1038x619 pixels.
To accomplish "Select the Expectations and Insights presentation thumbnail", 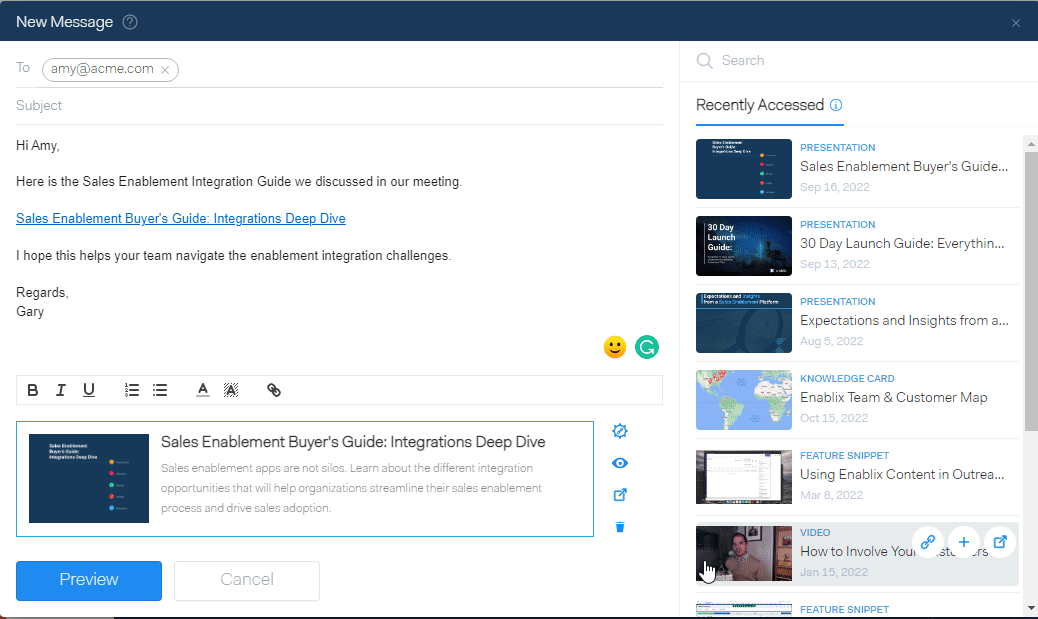I will (743, 322).
